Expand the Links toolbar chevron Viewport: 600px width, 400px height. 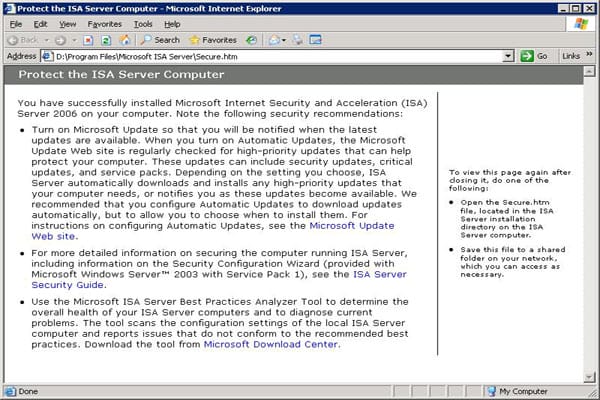coord(588,57)
